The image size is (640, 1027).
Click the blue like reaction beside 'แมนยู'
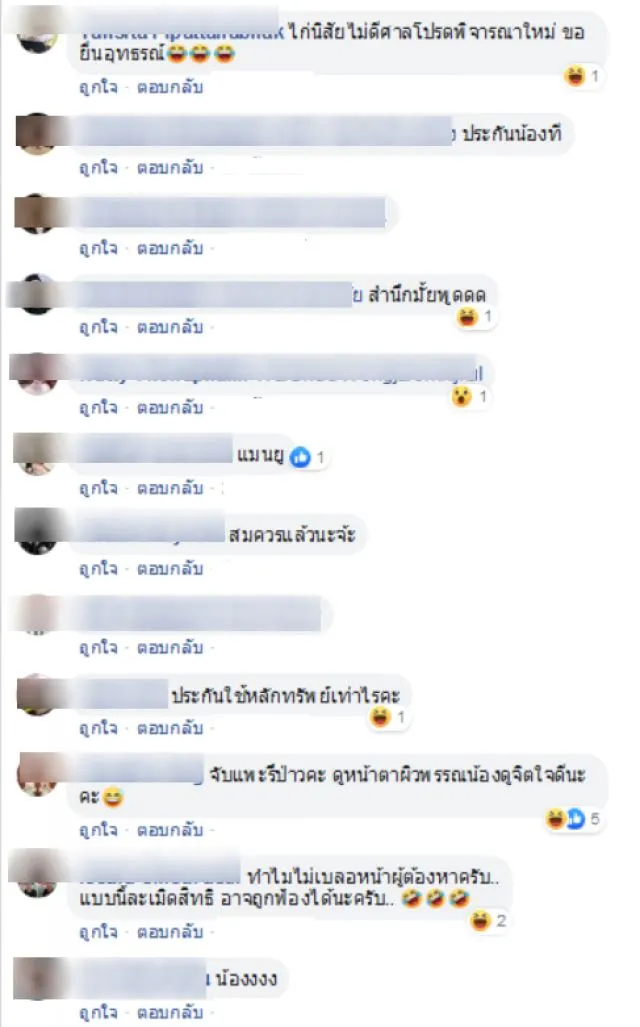pyautogui.click(x=301, y=457)
